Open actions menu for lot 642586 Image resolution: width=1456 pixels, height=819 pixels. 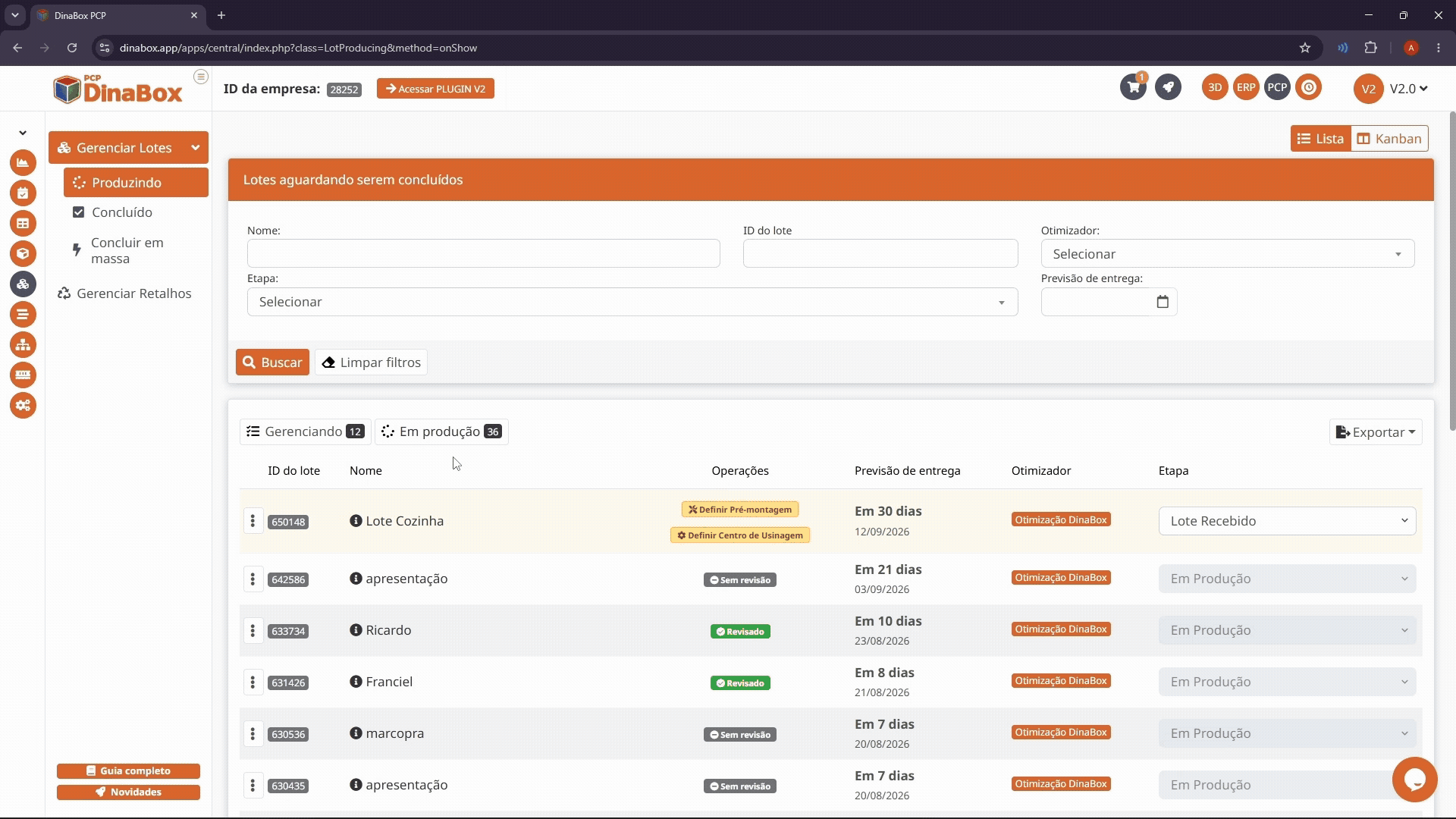pyautogui.click(x=253, y=579)
